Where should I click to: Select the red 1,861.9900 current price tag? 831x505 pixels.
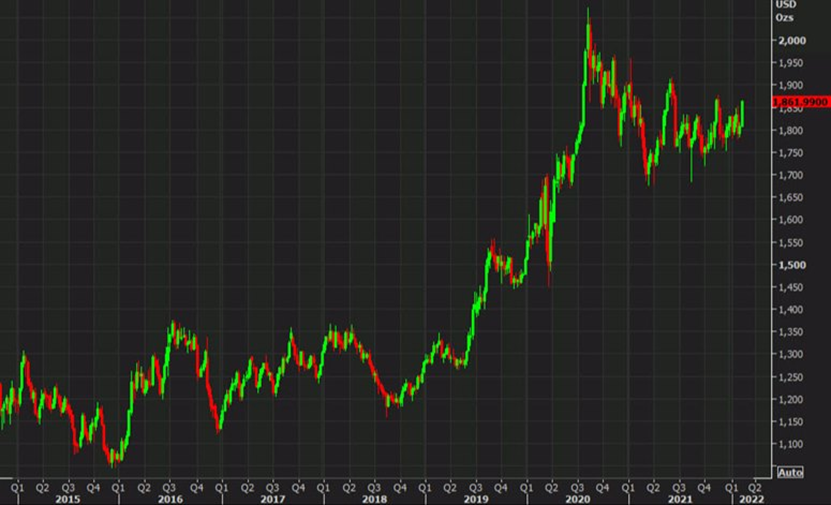pos(801,102)
